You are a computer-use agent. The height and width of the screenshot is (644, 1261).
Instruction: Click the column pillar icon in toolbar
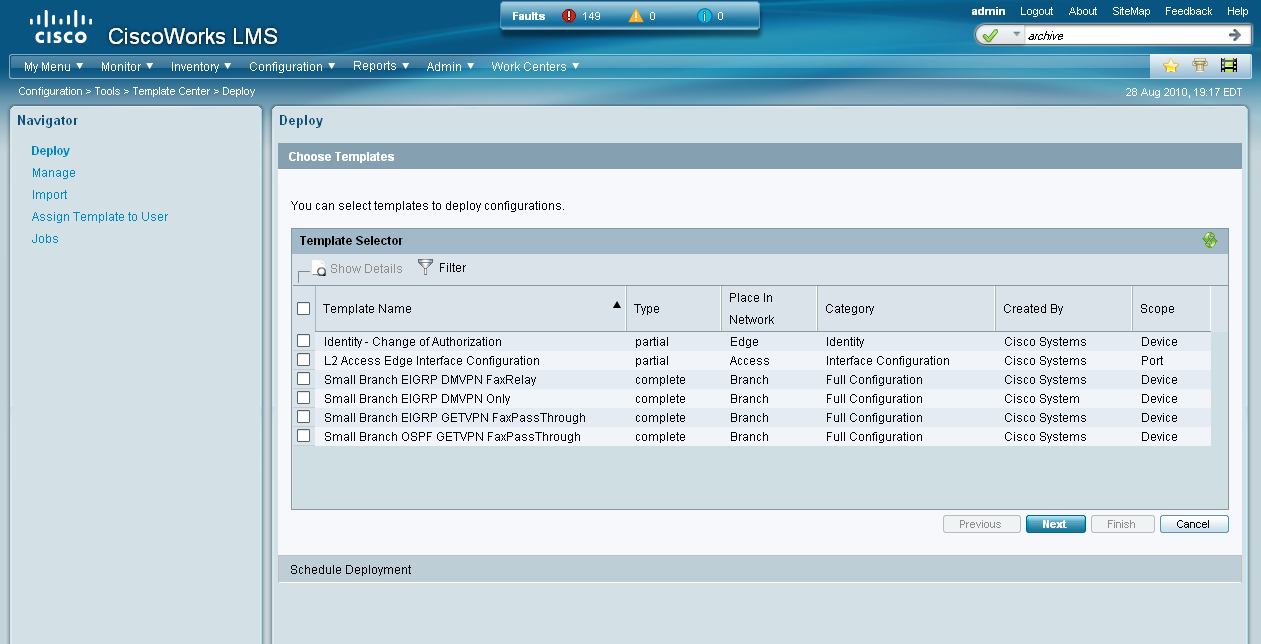coord(1200,66)
